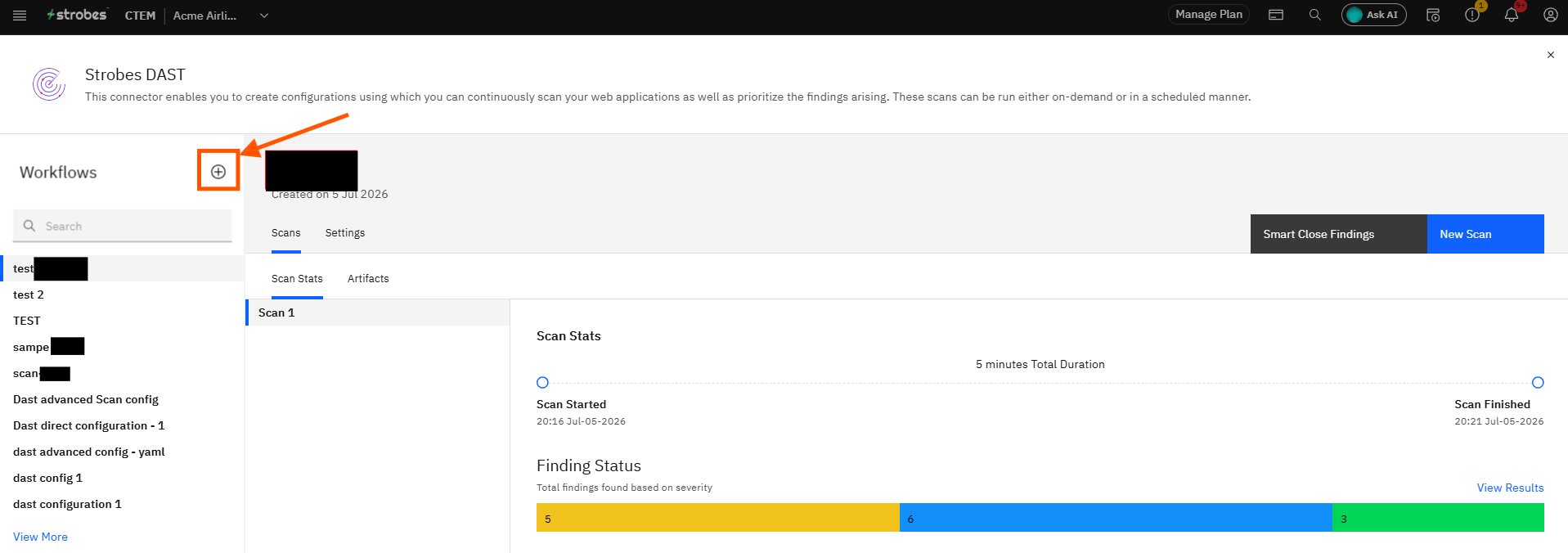Select Scan 1 in scan list
Viewport: 1568px width, 553px height.
378,312
